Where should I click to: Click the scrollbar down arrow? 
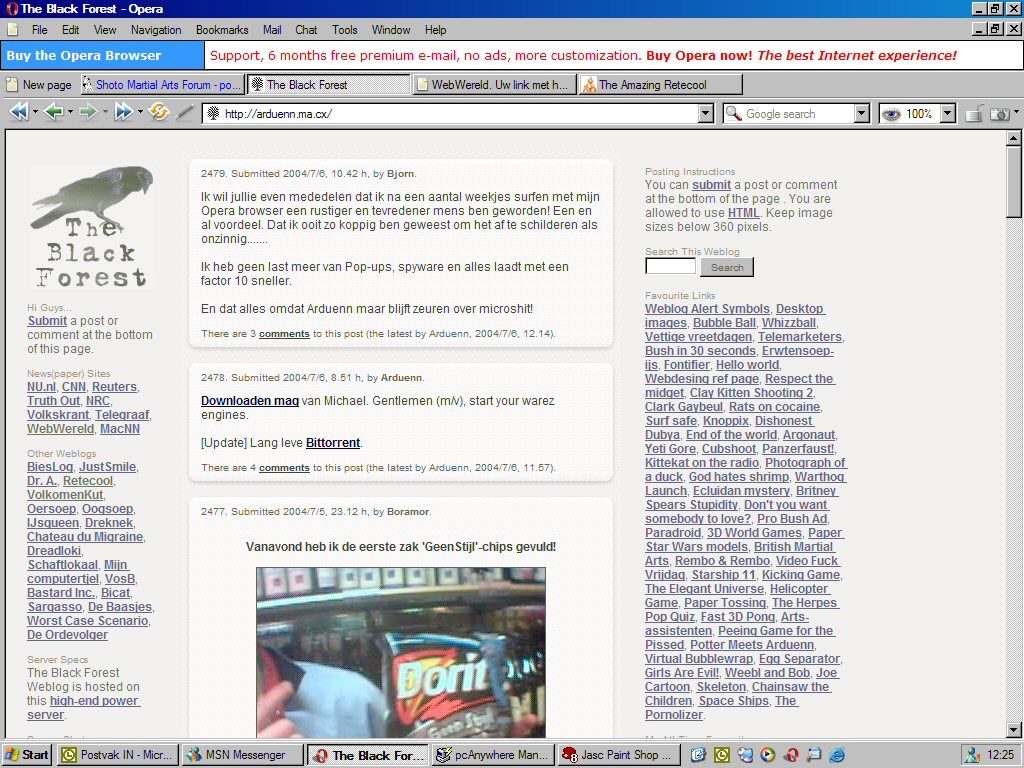(x=1013, y=730)
